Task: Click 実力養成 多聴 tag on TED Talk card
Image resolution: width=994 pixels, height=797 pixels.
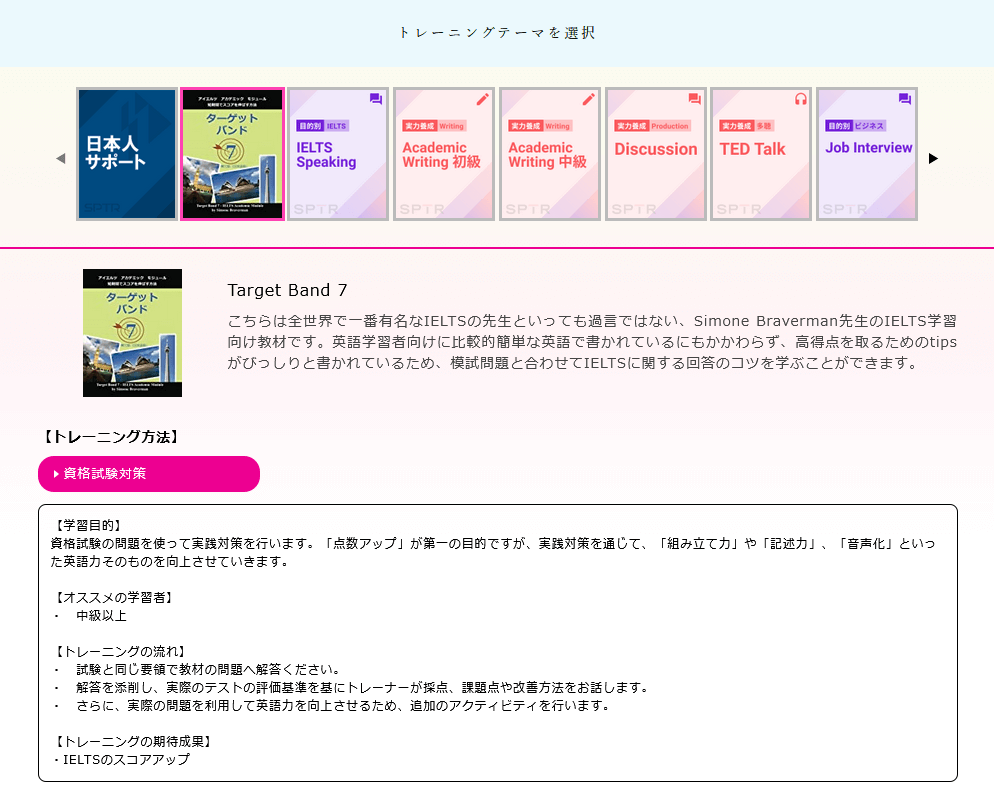Action: click(746, 126)
